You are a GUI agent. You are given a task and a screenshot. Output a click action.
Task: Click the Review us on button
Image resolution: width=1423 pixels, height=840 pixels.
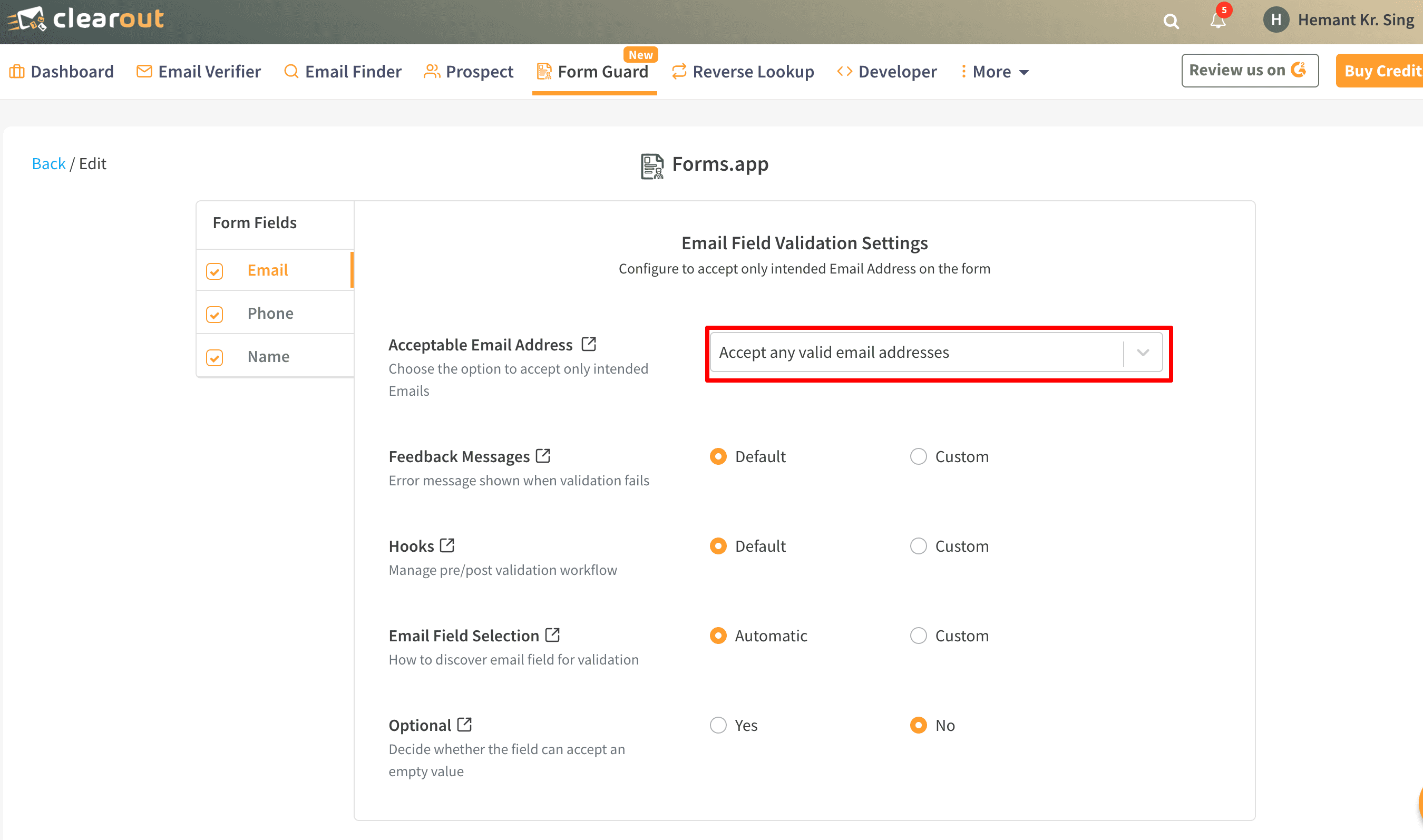[1249, 71]
